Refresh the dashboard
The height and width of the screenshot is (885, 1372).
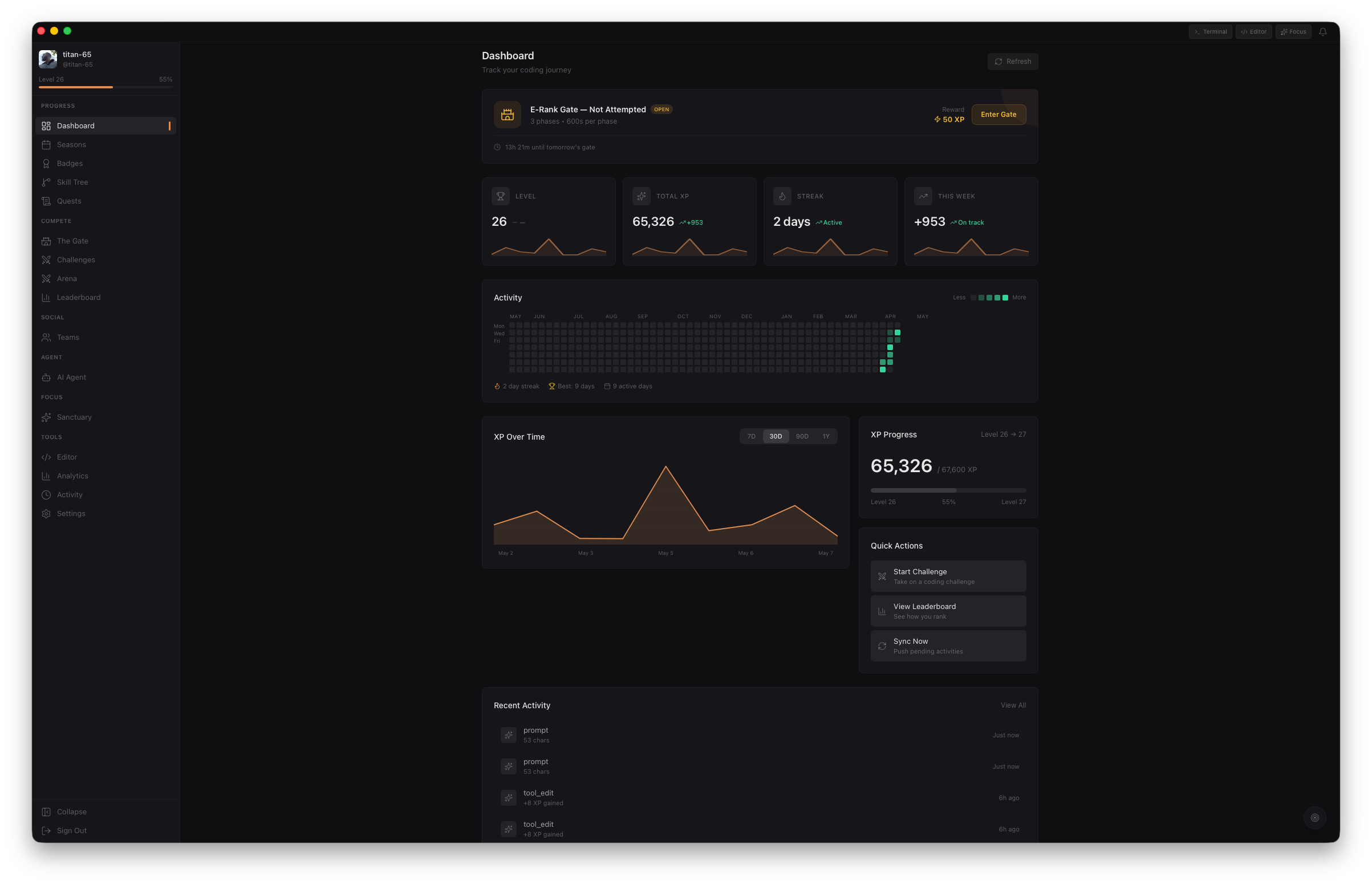(x=1012, y=62)
